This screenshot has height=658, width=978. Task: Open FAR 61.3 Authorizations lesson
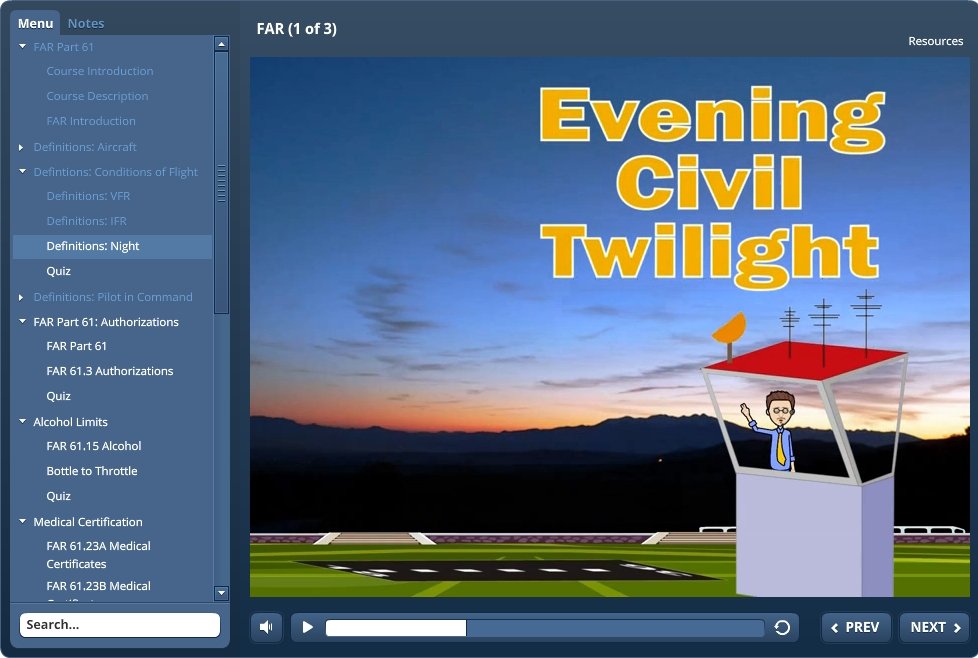click(x=110, y=371)
